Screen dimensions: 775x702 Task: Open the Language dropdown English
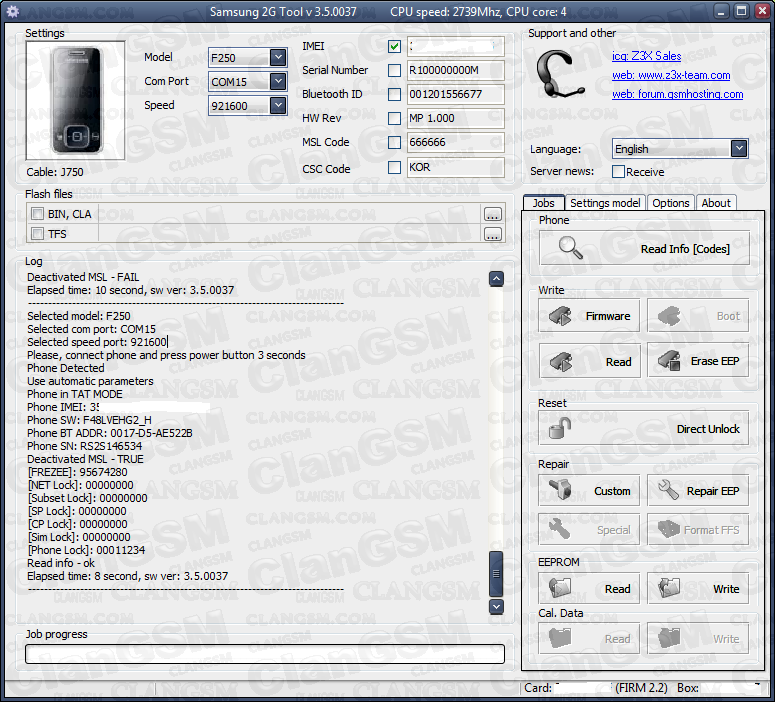680,149
